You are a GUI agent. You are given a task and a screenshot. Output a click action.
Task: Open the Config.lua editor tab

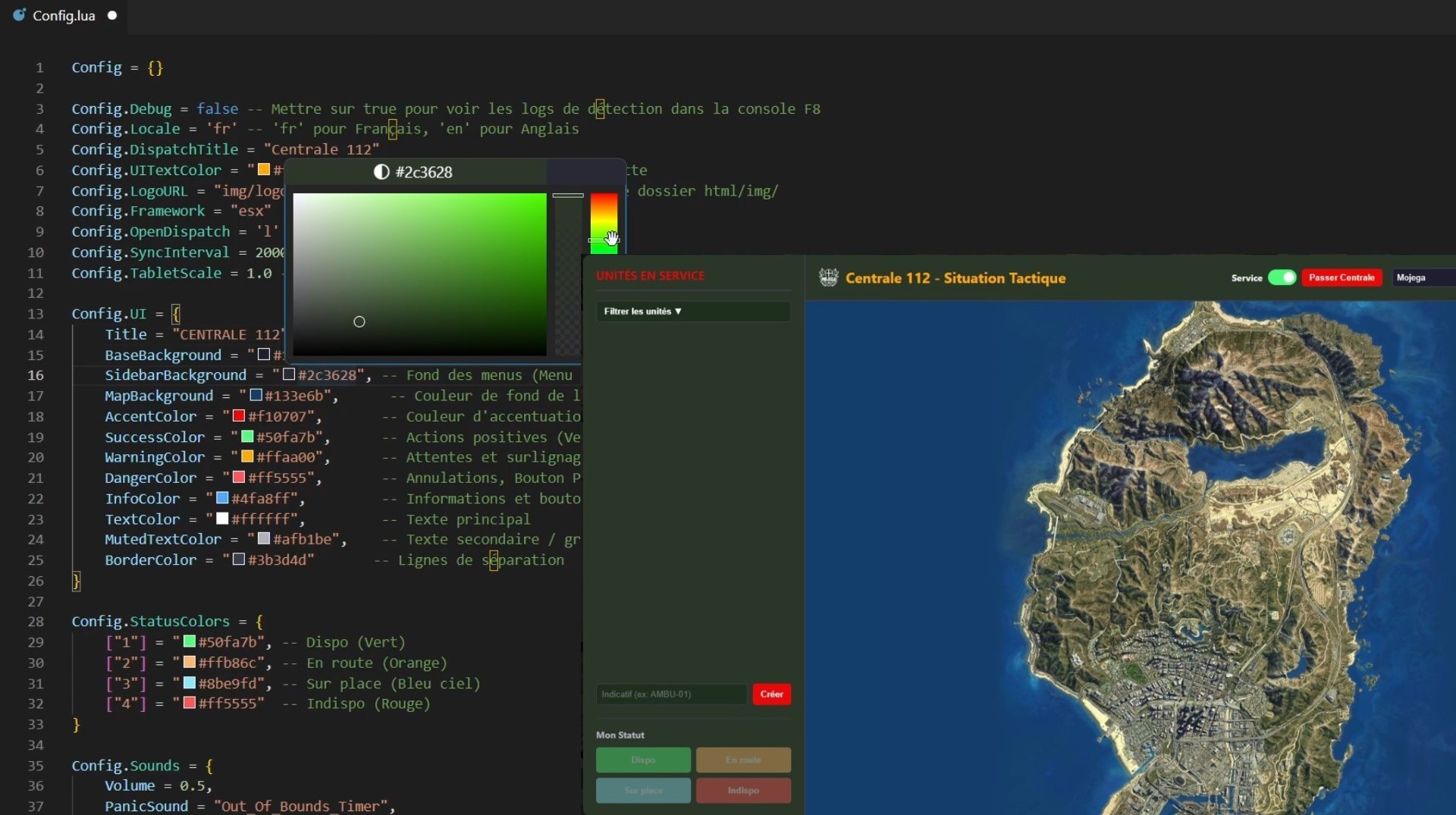point(64,15)
